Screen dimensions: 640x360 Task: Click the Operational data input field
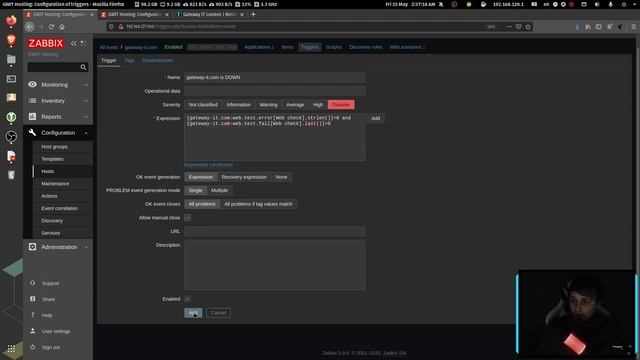[x=274, y=91]
